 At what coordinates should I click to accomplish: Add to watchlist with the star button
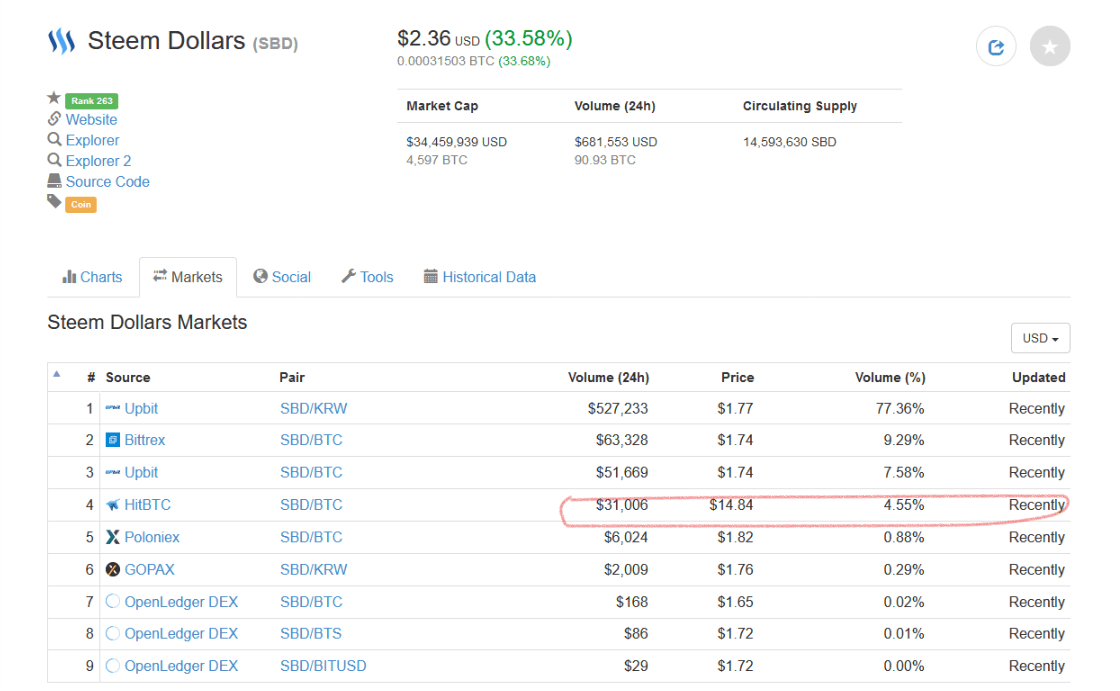1049,46
